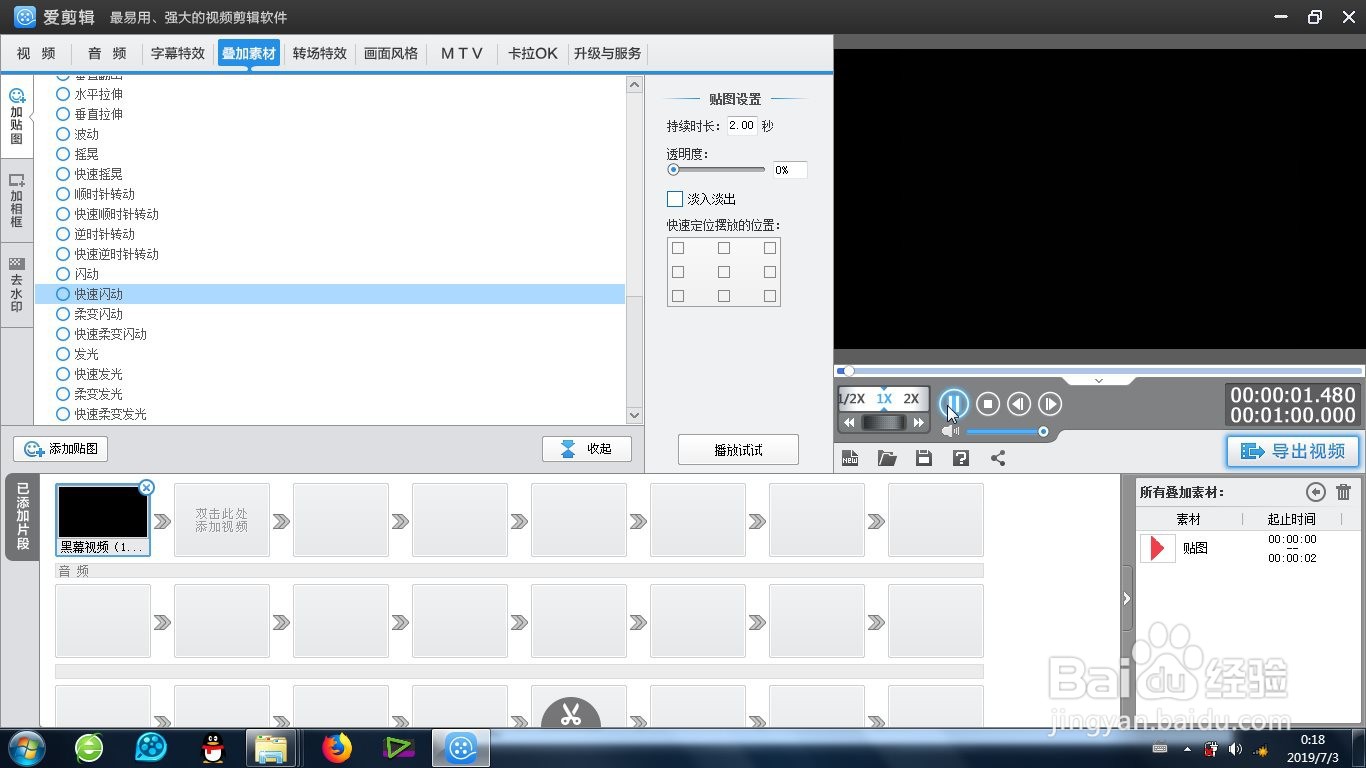Open the ＭＴＶ tab
The height and width of the screenshot is (768, 1366).
[461, 53]
